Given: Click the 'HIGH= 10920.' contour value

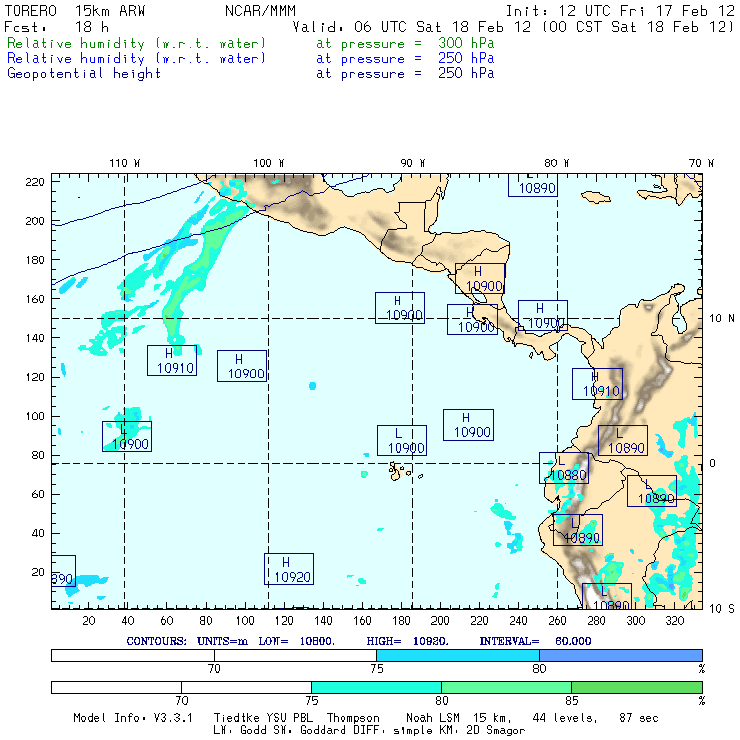Looking at the screenshot, I should pyautogui.click(x=407, y=641).
